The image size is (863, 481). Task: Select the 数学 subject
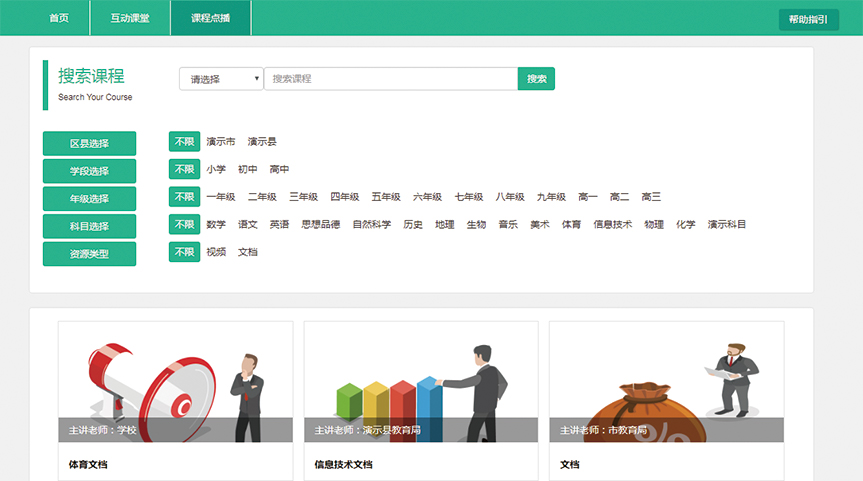[x=216, y=224]
